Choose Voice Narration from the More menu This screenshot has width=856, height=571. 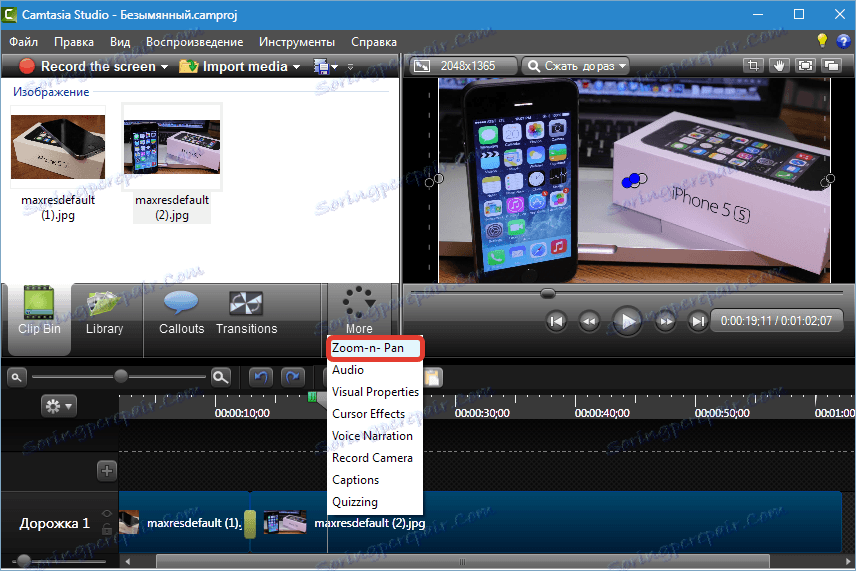click(374, 436)
